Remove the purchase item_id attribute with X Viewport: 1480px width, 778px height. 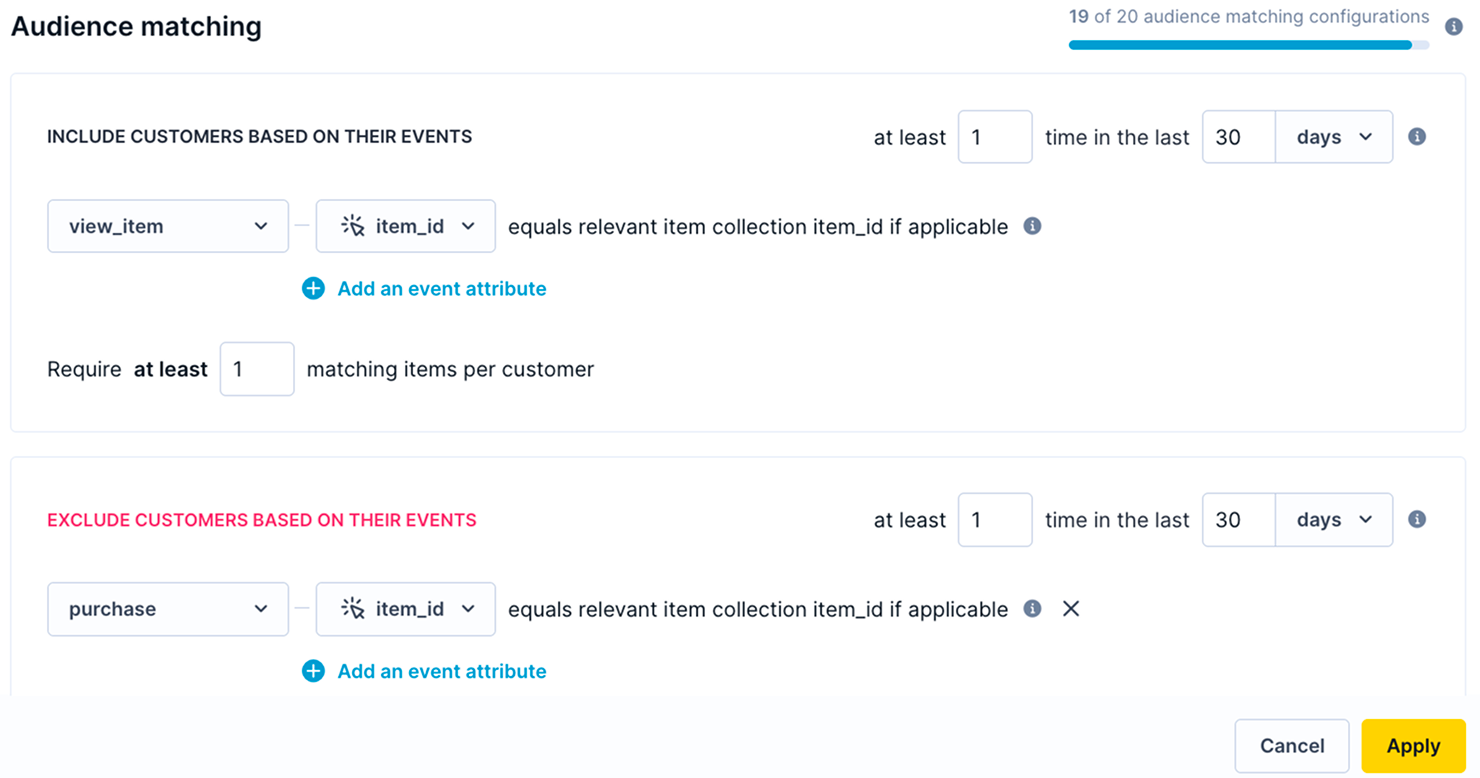1071,608
